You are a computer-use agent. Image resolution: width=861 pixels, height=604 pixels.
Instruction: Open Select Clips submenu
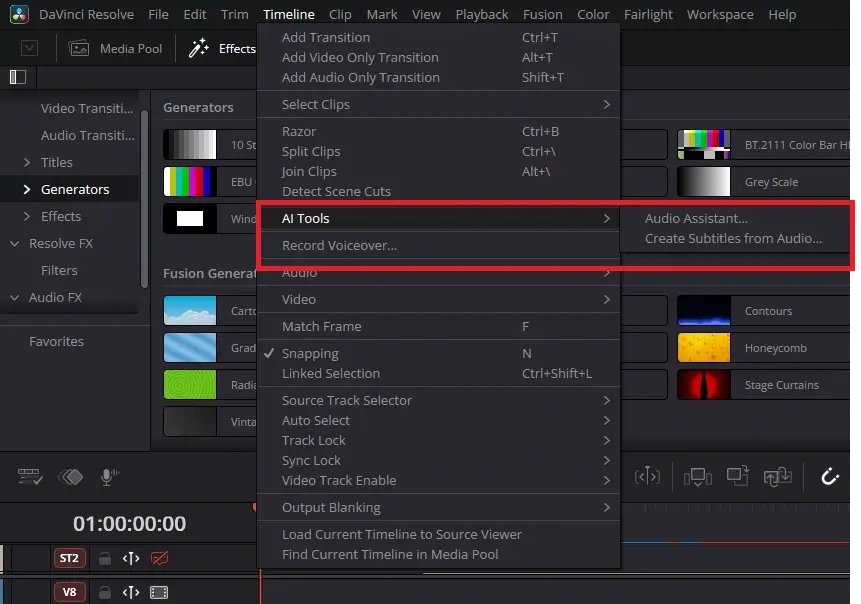(439, 104)
